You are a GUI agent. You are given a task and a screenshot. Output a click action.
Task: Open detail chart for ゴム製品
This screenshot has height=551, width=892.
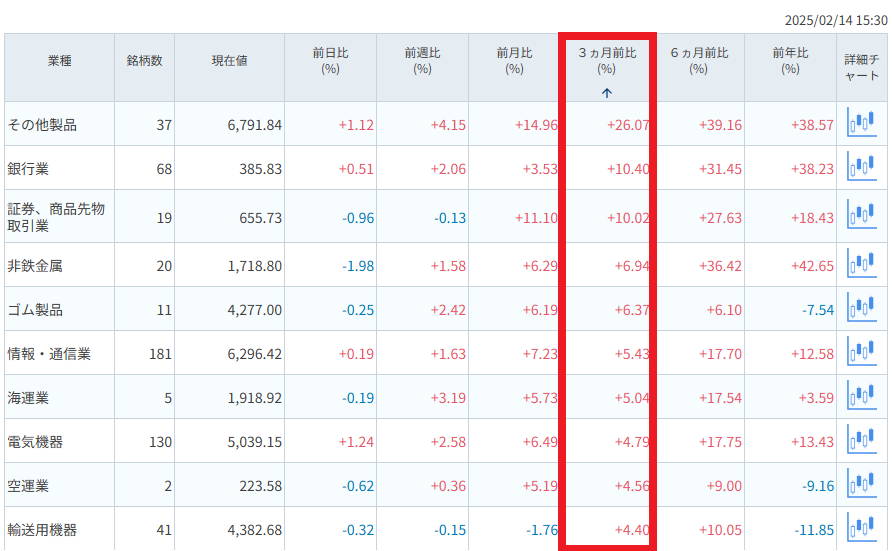(861, 308)
